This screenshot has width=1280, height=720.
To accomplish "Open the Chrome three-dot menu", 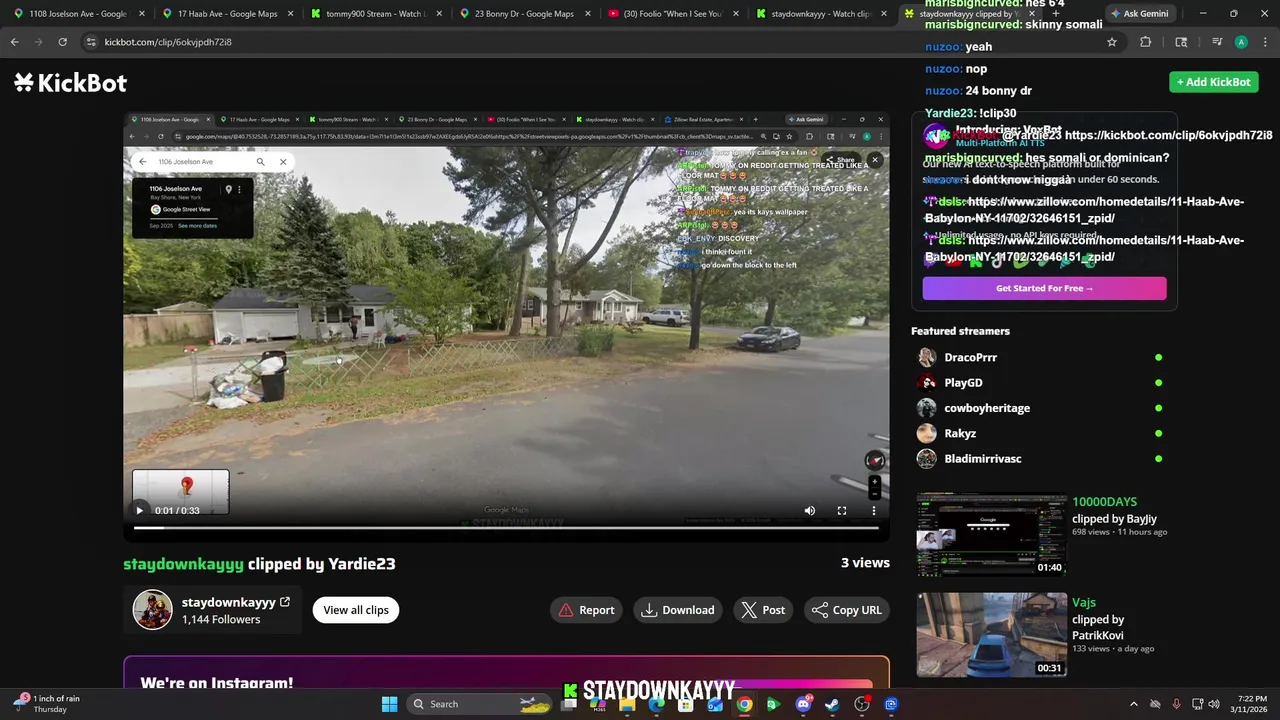I will pyautogui.click(x=1263, y=42).
